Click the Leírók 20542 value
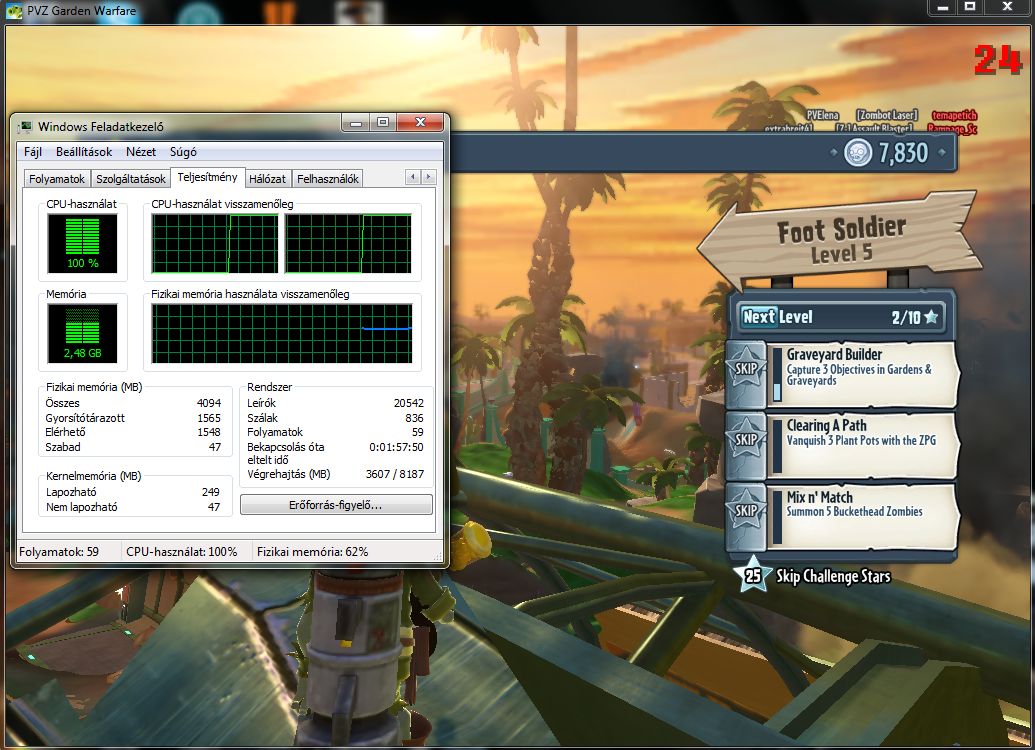This screenshot has width=1035, height=750. click(409, 403)
